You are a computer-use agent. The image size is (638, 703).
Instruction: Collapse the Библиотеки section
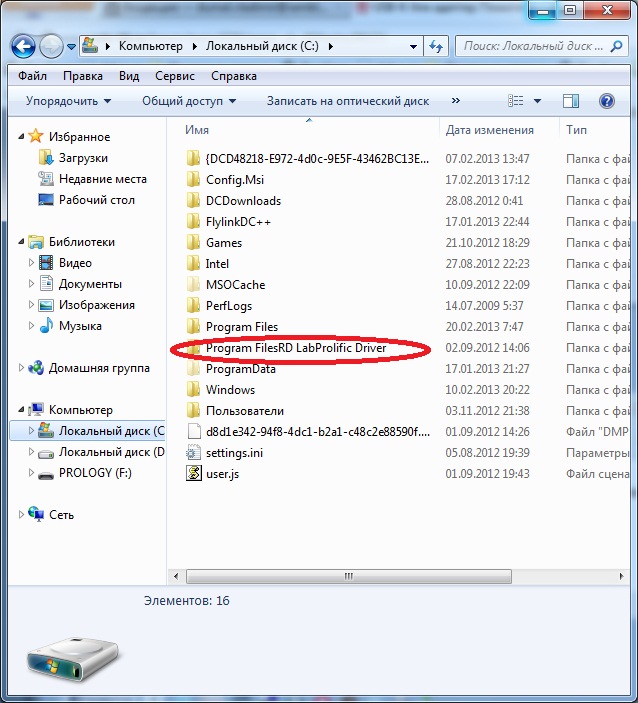click(21, 242)
